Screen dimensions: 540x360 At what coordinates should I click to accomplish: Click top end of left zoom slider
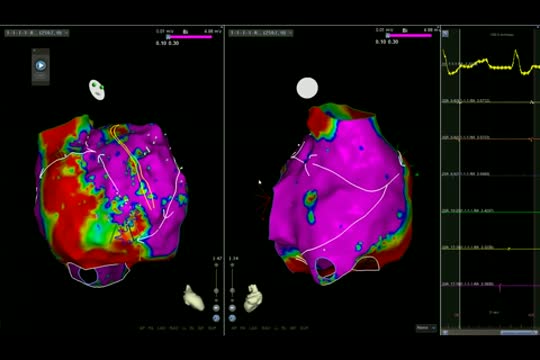[x=216, y=265]
